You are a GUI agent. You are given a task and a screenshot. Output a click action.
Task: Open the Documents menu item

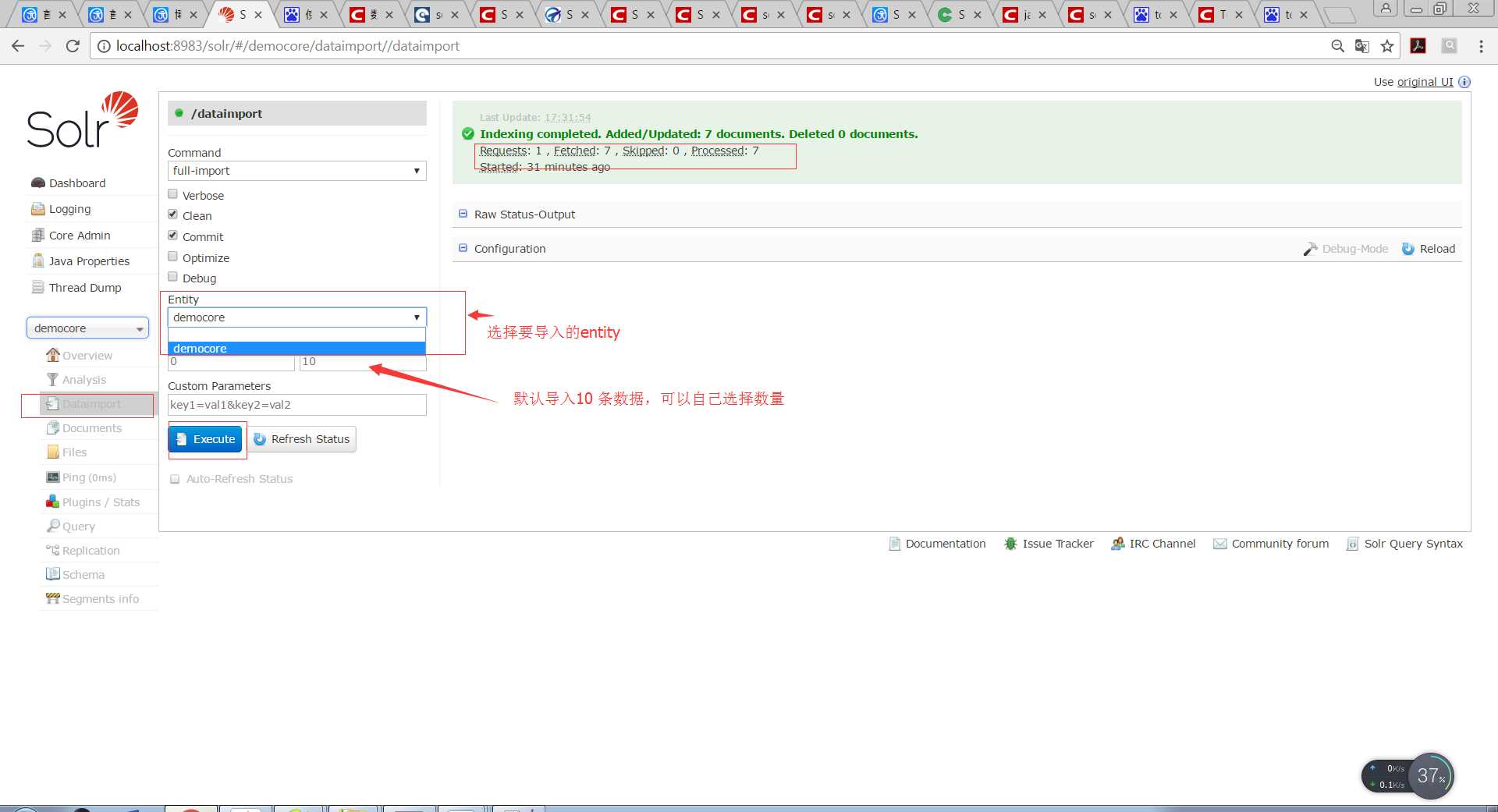pyautogui.click(x=92, y=428)
